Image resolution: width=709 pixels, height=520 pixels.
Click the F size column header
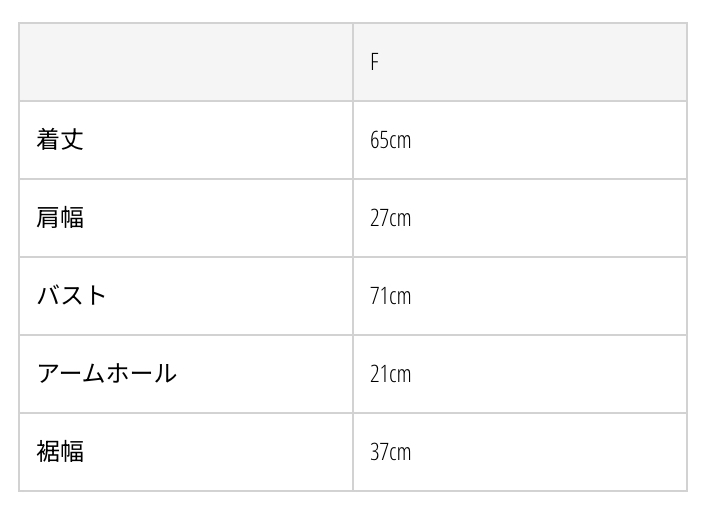tap(374, 62)
